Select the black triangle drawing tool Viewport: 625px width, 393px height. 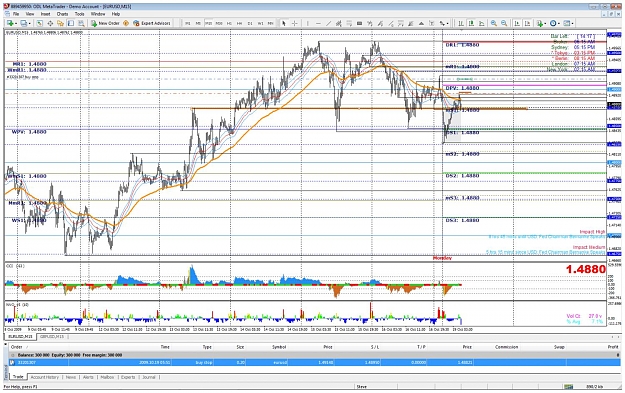point(421,23)
